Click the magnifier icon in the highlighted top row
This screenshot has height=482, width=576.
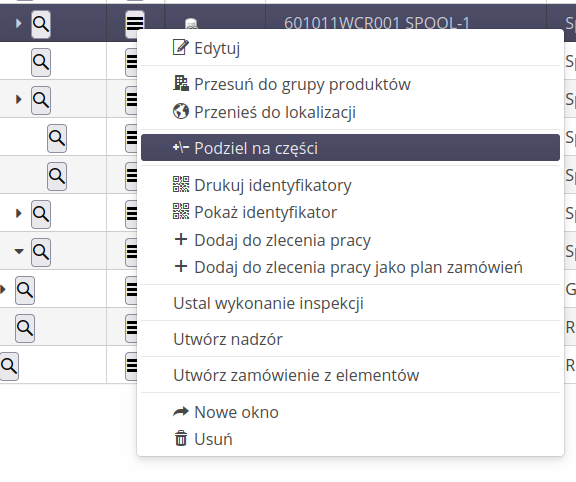click(41, 24)
